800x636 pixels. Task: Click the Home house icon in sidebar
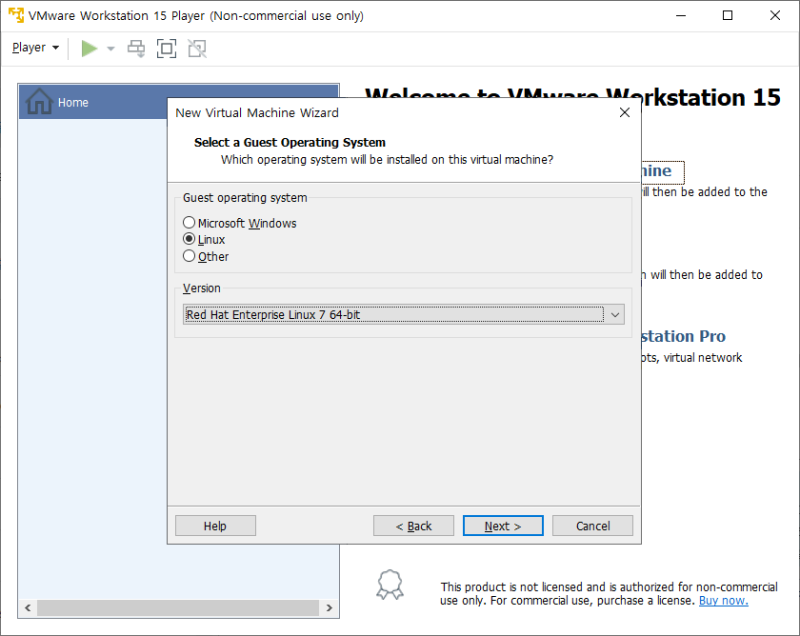click(x=40, y=102)
